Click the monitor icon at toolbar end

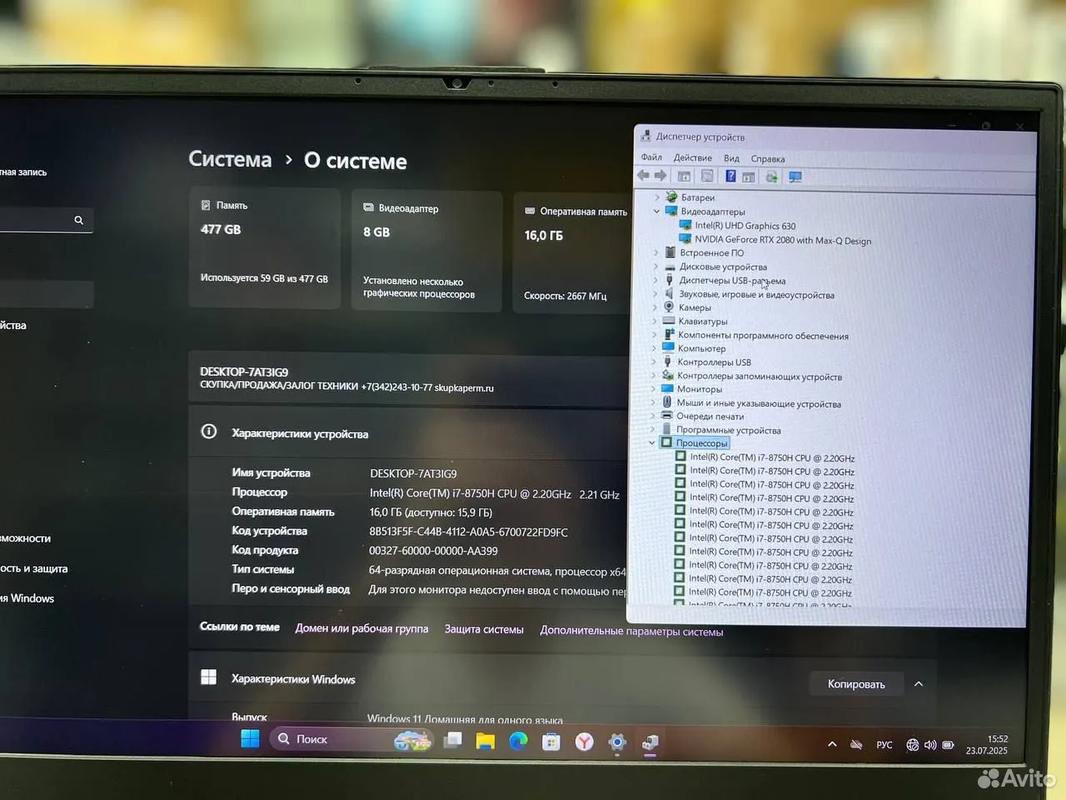795,177
